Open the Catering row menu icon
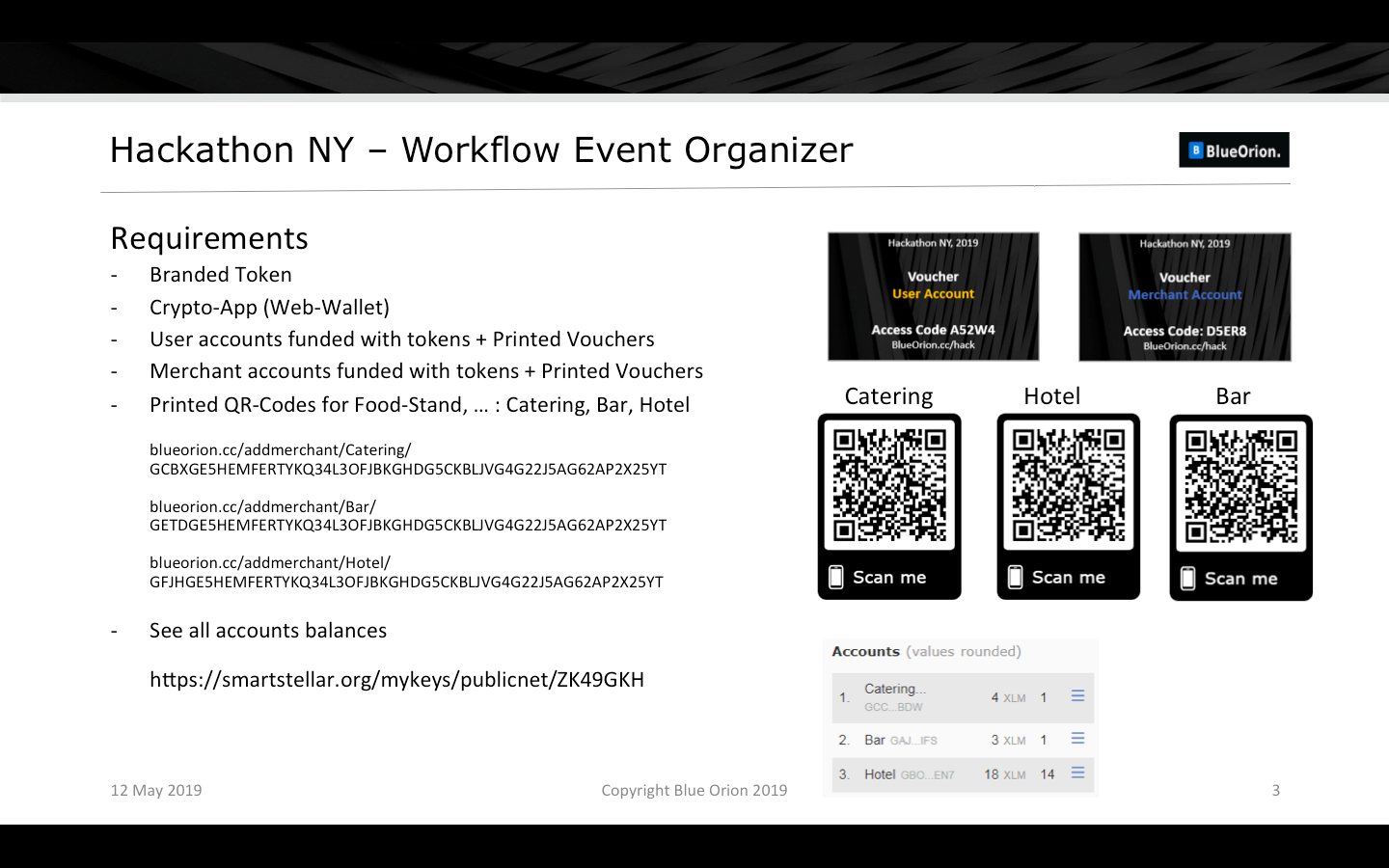 pos(1077,695)
